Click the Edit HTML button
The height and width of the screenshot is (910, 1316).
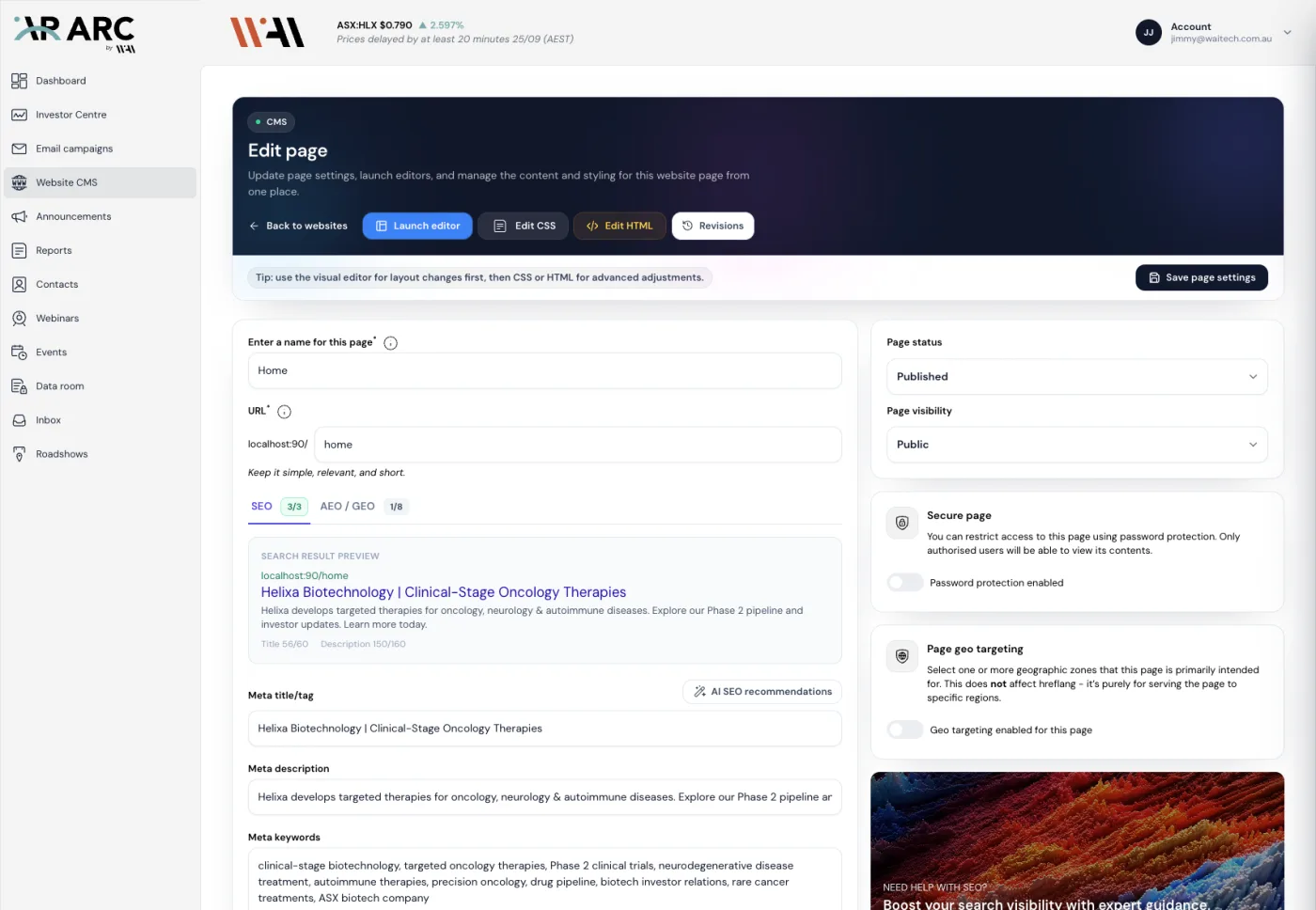click(x=619, y=226)
